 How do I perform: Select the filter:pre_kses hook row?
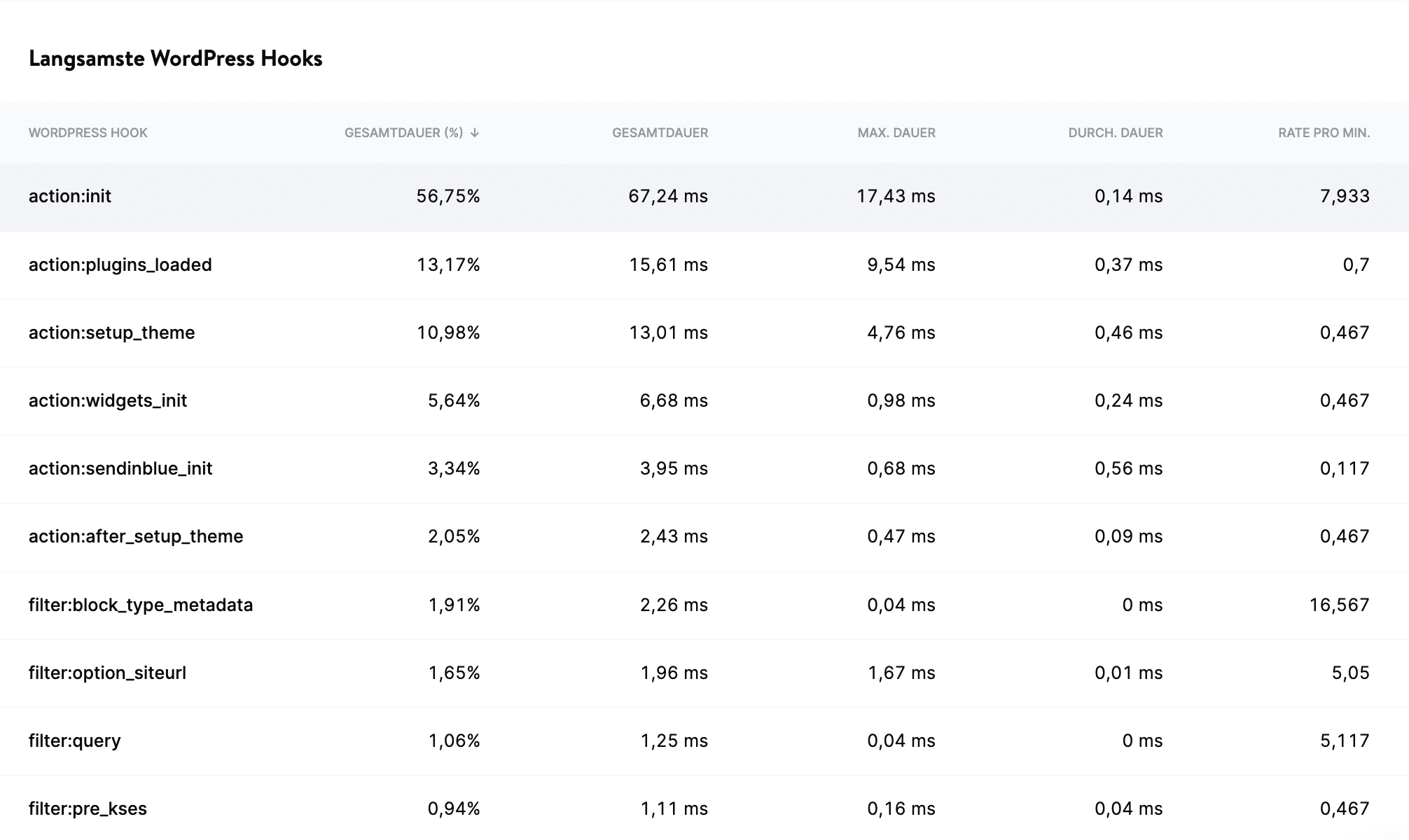pyautogui.click(x=88, y=808)
